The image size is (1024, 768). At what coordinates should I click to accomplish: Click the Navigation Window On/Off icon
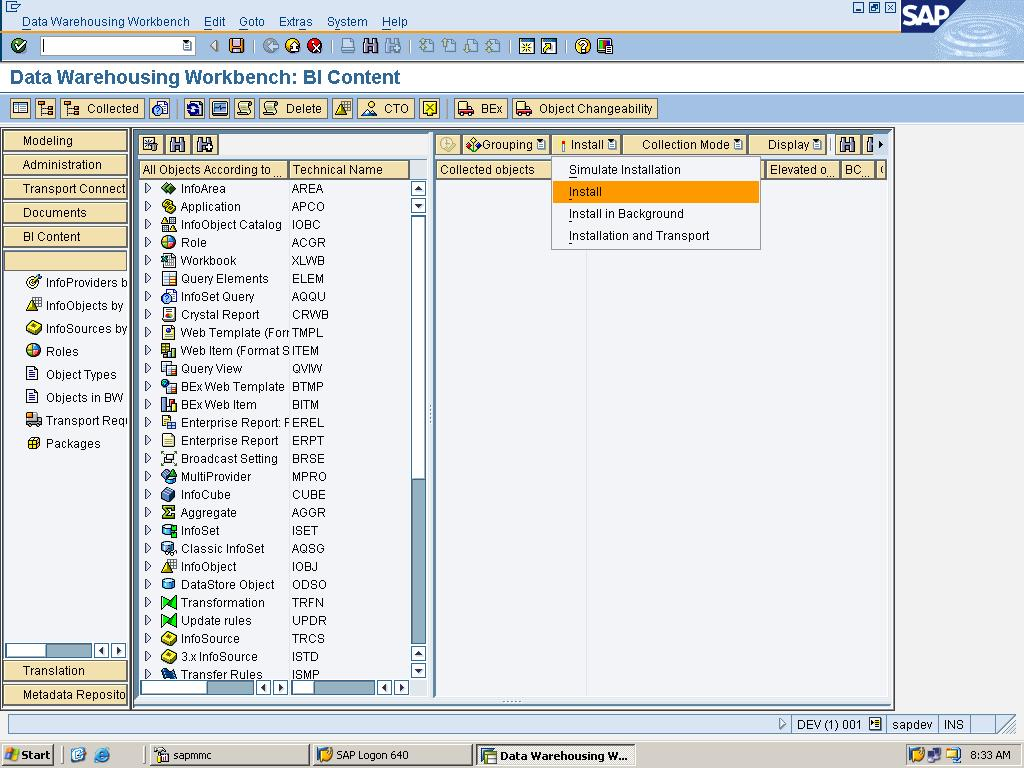click(21, 108)
